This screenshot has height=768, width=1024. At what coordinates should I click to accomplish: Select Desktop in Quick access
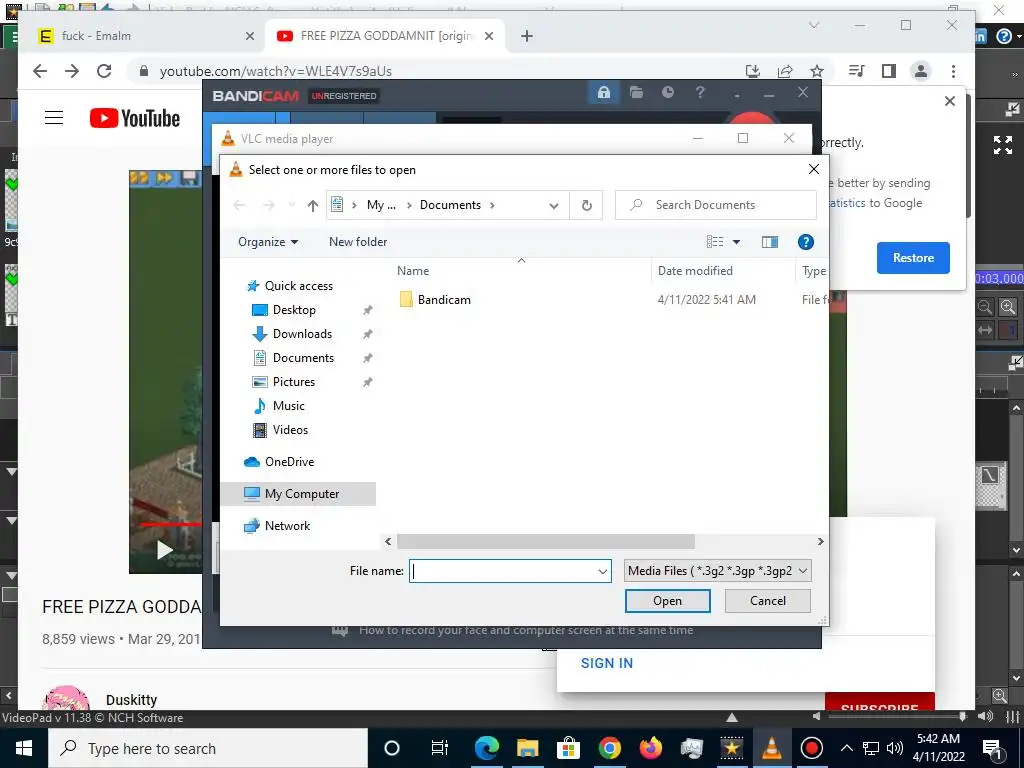pyautogui.click(x=294, y=310)
